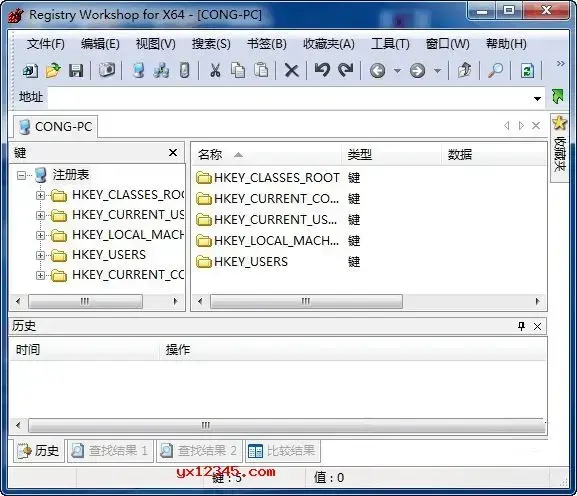This screenshot has width=577, height=496.
Task: Click the save floppy disk icon
Action: (x=76, y=70)
